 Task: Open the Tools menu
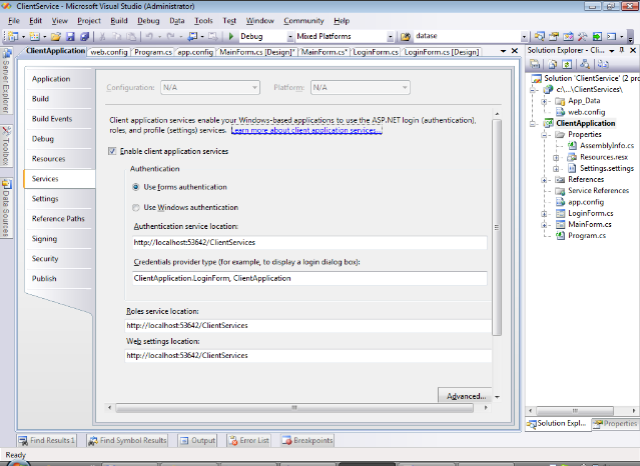pos(203,21)
